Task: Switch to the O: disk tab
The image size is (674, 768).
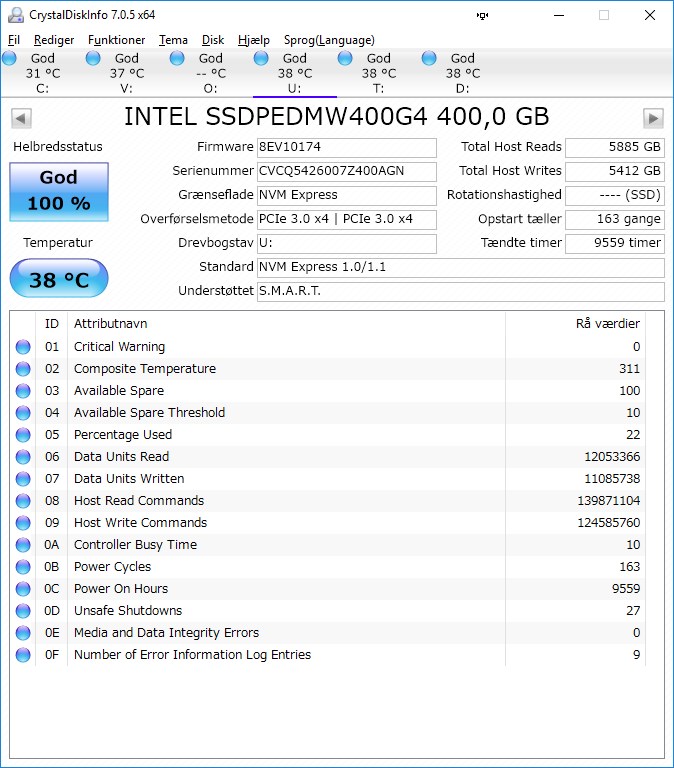Action: tap(211, 73)
